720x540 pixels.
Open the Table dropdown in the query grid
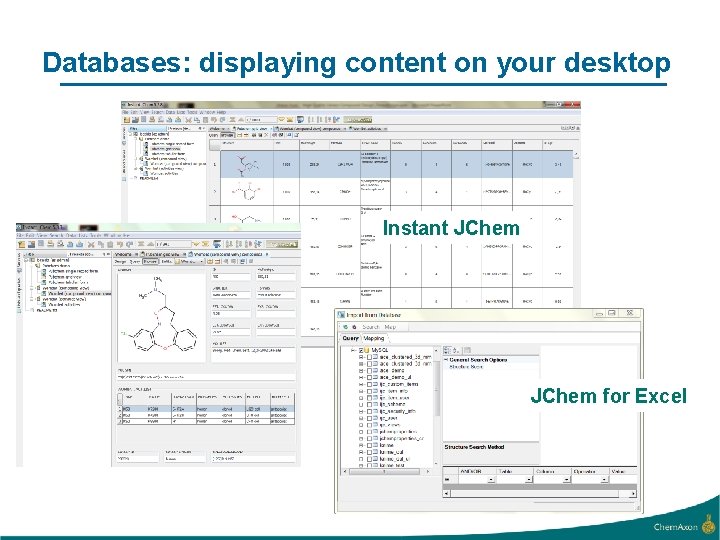pyautogui.click(x=529, y=479)
